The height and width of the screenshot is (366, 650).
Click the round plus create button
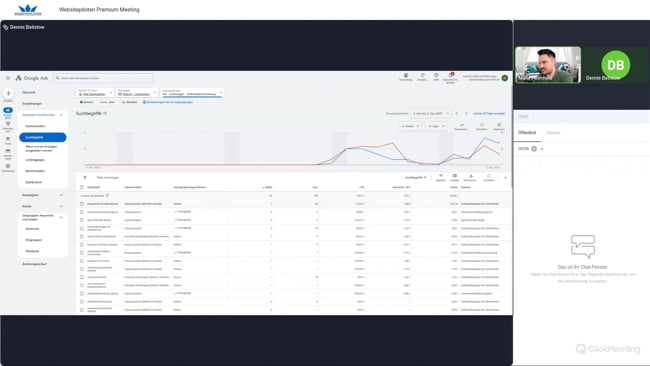pos(8,93)
